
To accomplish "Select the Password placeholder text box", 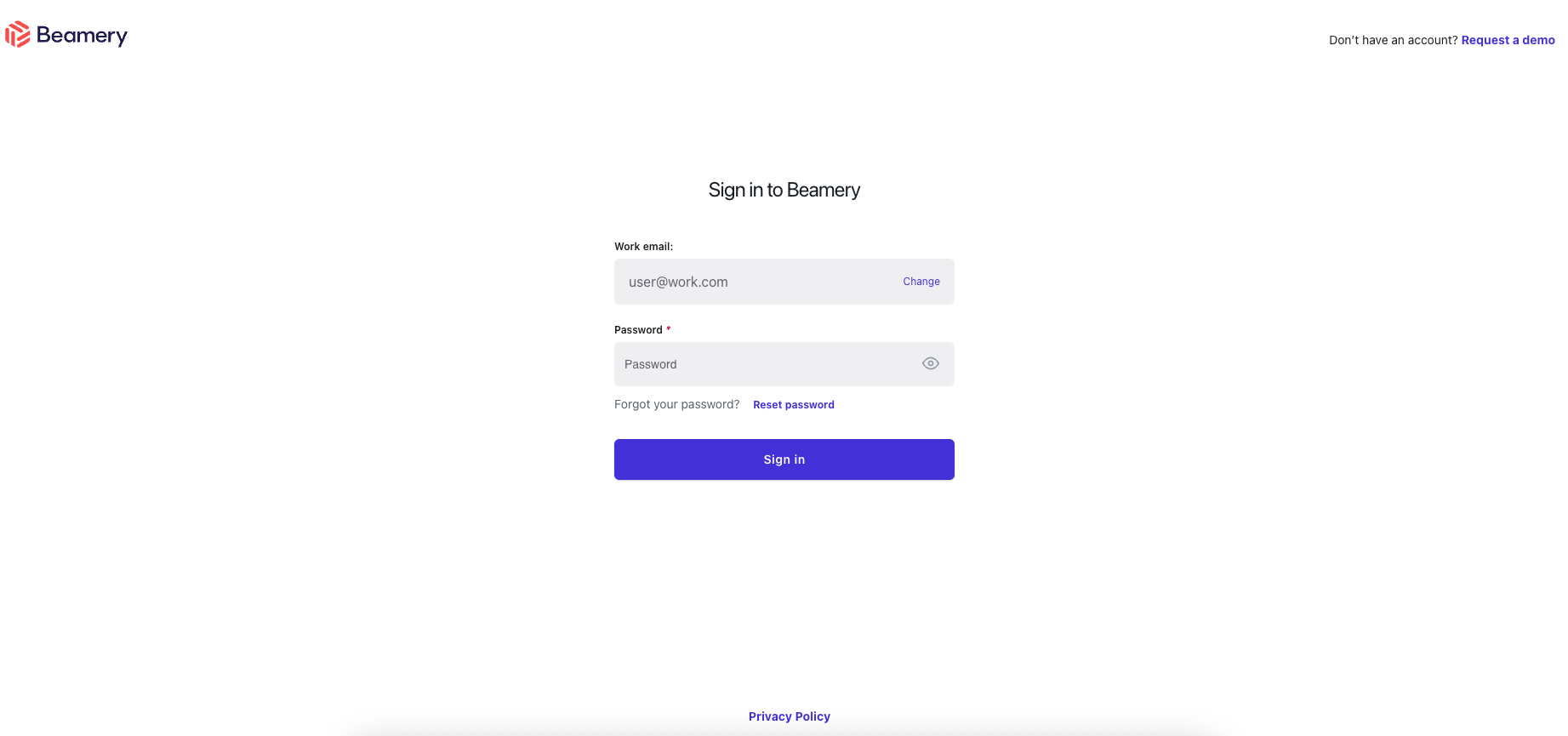I will [x=784, y=364].
